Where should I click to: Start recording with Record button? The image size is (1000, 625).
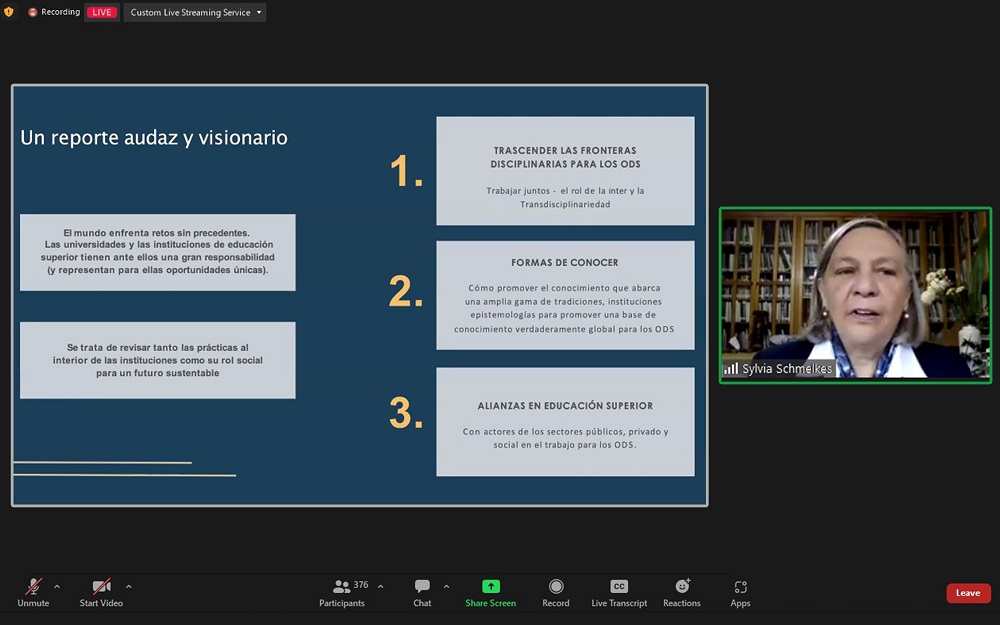point(556,587)
